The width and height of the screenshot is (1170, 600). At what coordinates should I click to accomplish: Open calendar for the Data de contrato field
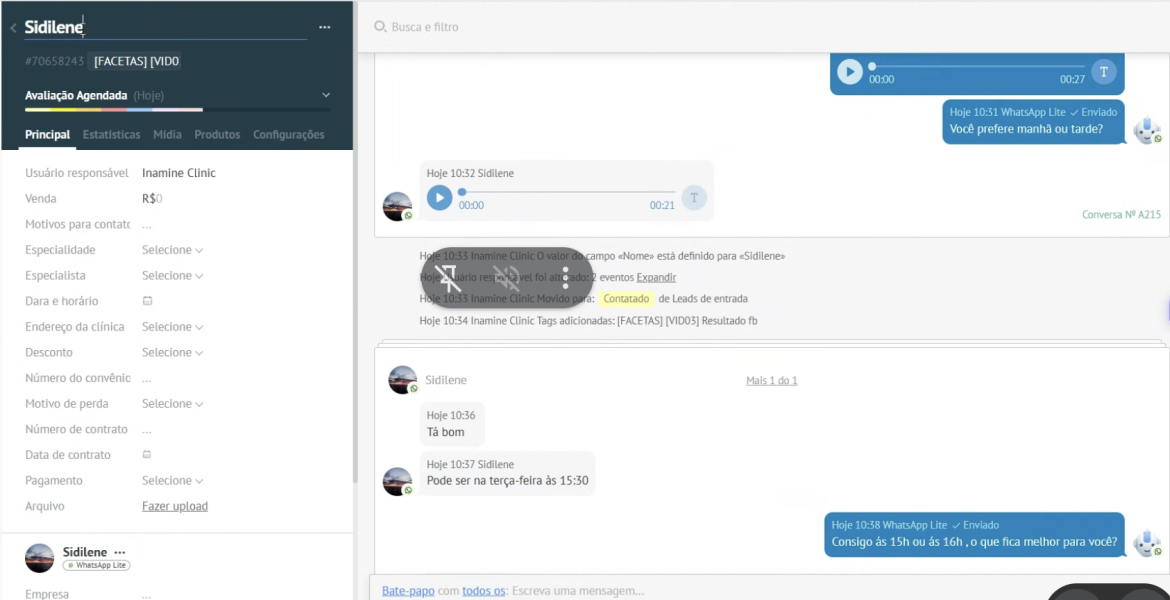pos(147,455)
